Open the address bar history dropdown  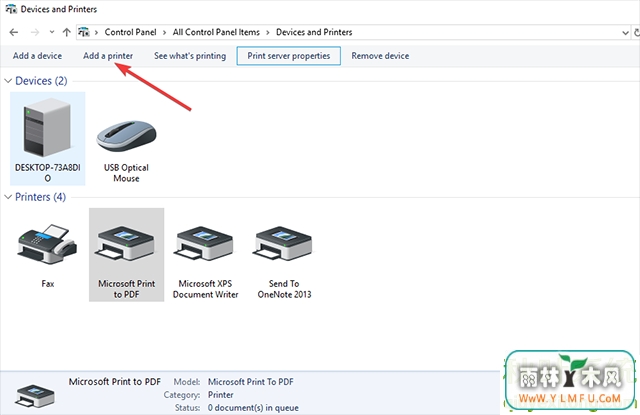[x=625, y=33]
